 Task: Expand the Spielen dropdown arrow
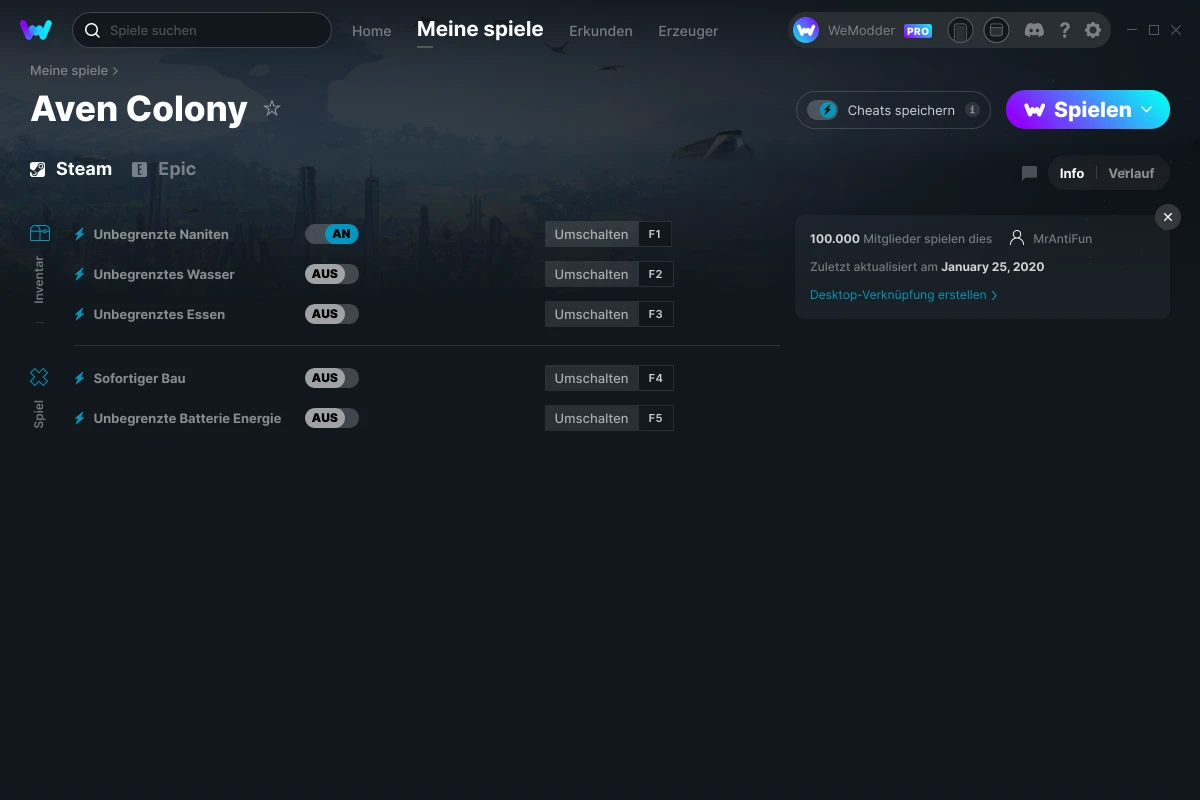(x=1147, y=109)
